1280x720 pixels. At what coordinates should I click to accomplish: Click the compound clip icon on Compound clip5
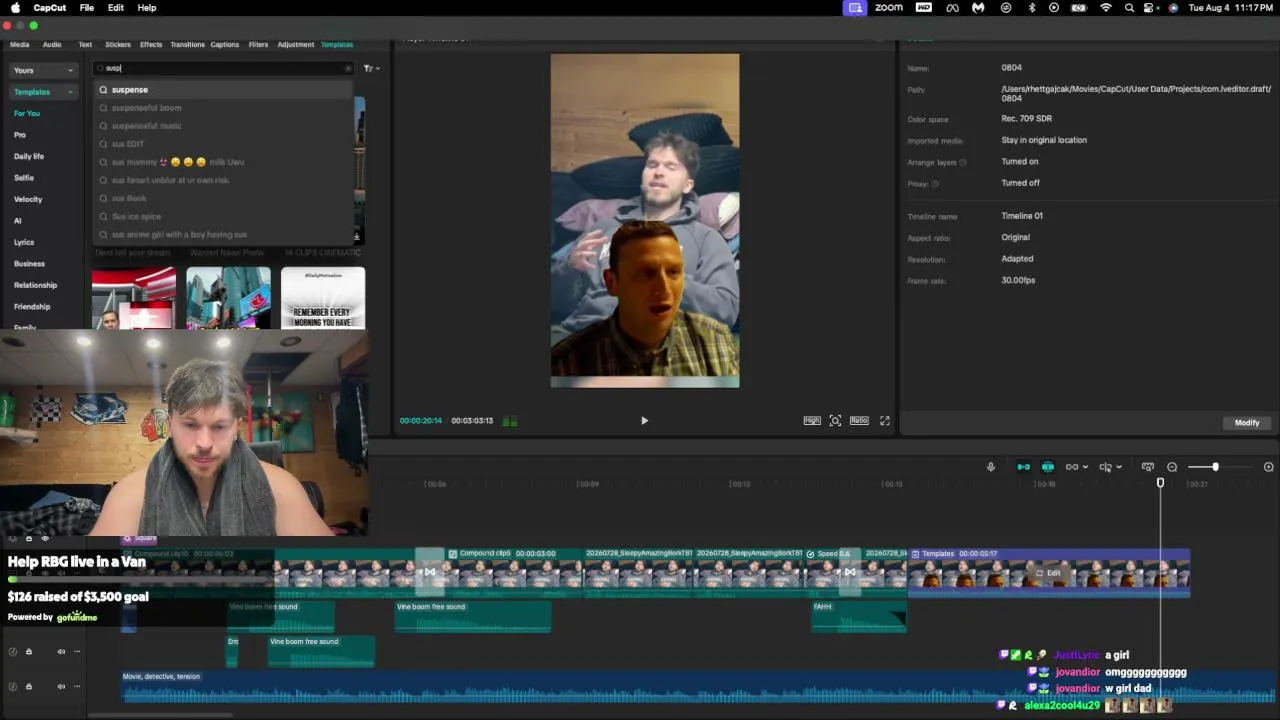pyautogui.click(x=453, y=554)
